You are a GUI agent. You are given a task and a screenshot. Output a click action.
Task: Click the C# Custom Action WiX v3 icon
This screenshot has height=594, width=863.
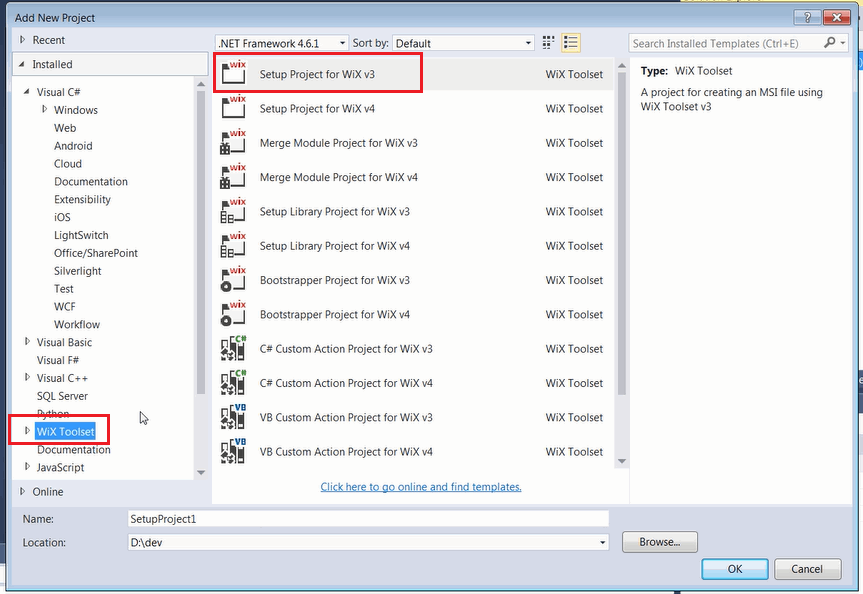click(x=233, y=349)
